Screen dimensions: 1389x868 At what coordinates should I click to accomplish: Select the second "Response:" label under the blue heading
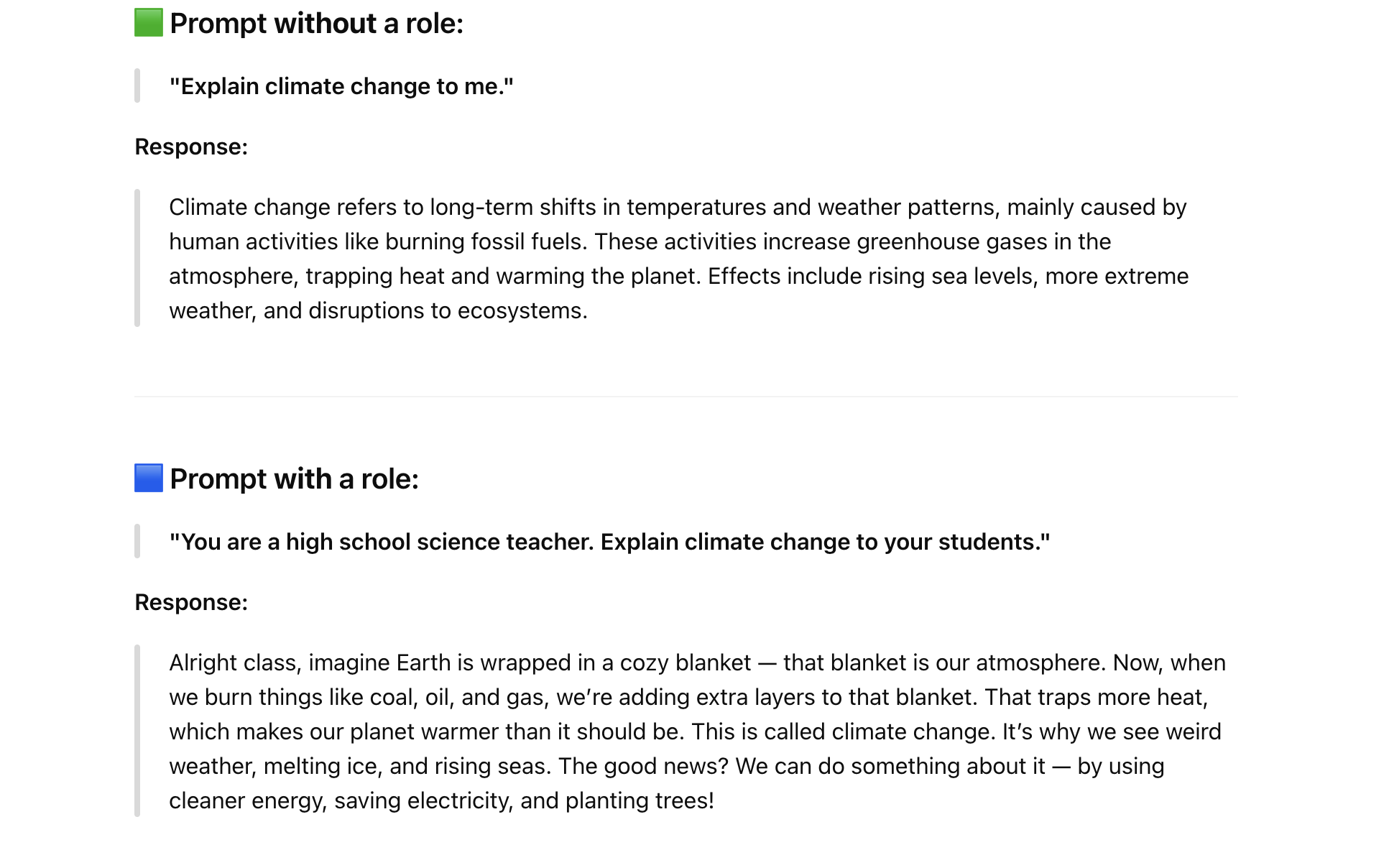(x=191, y=602)
